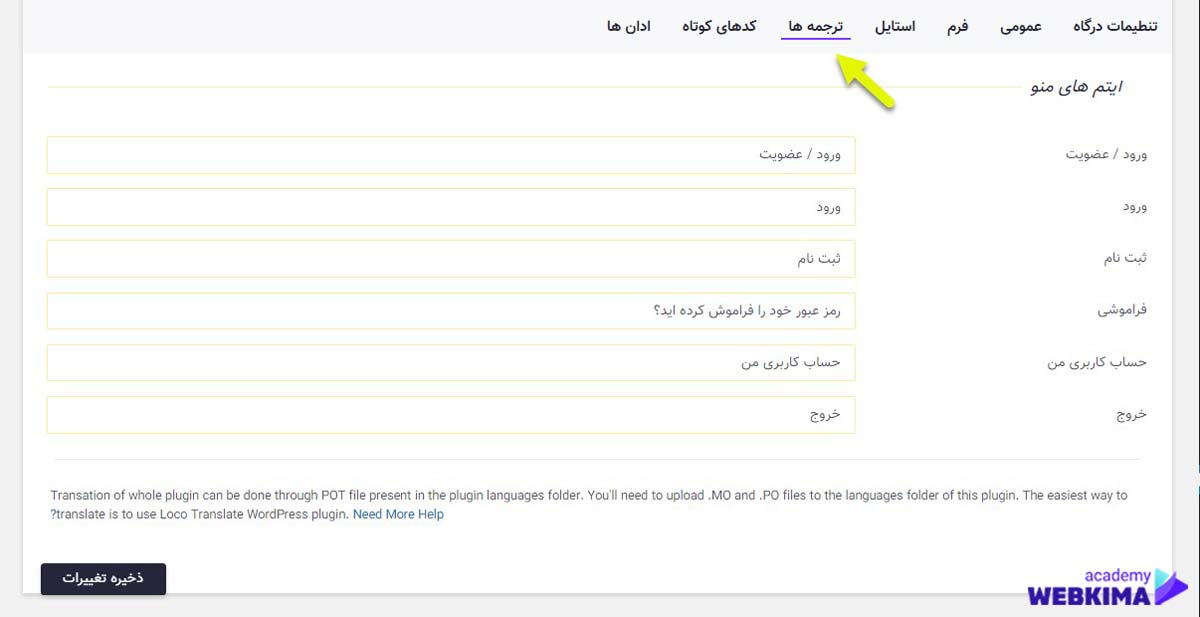Click the ثبت نام row label
The height and width of the screenshot is (617, 1200).
(1125, 259)
